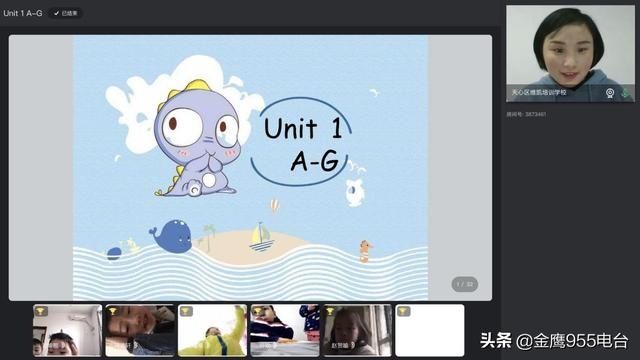Select the yellow-jacket student video tile
Viewport: 640px width, 360px height.
coord(212,330)
